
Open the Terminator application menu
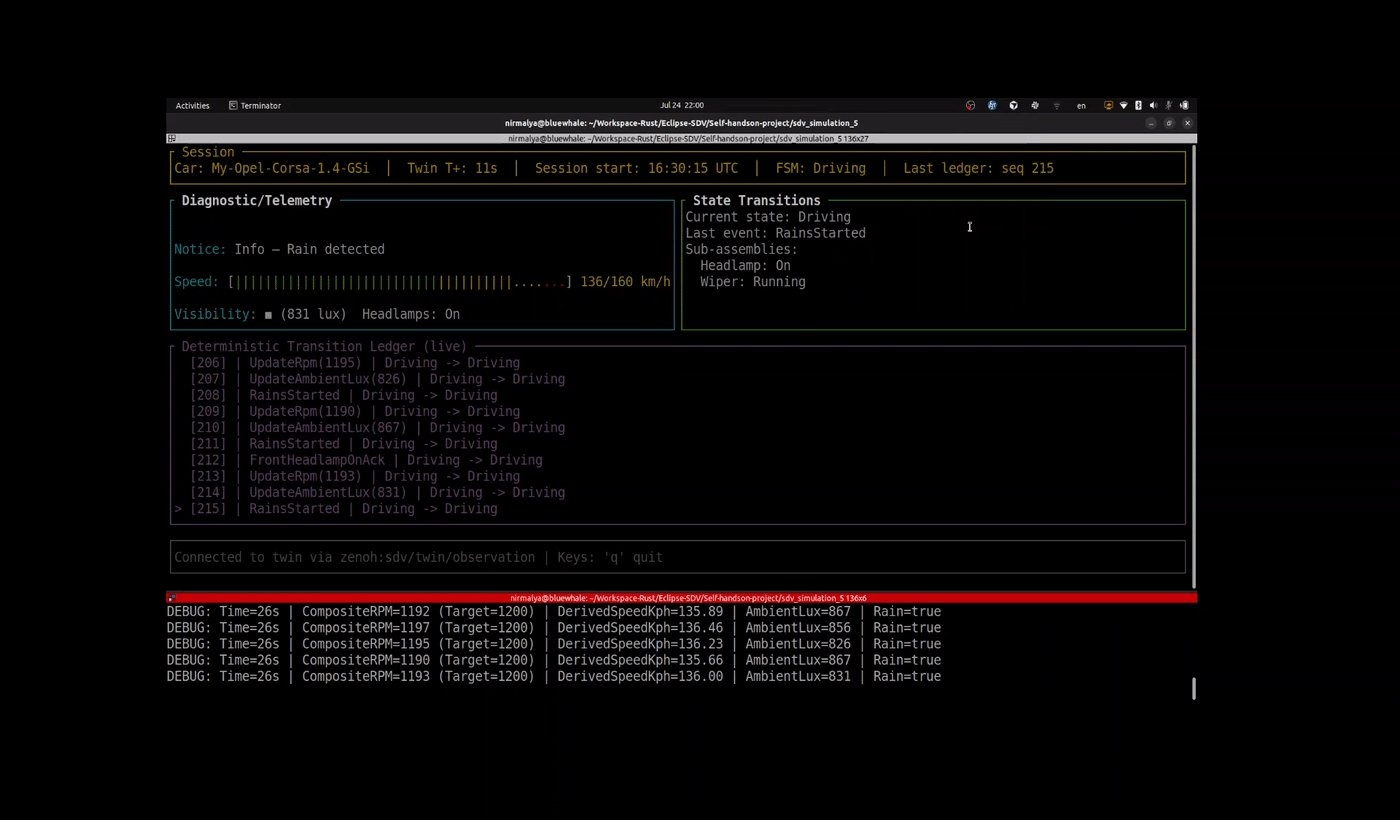[254, 105]
